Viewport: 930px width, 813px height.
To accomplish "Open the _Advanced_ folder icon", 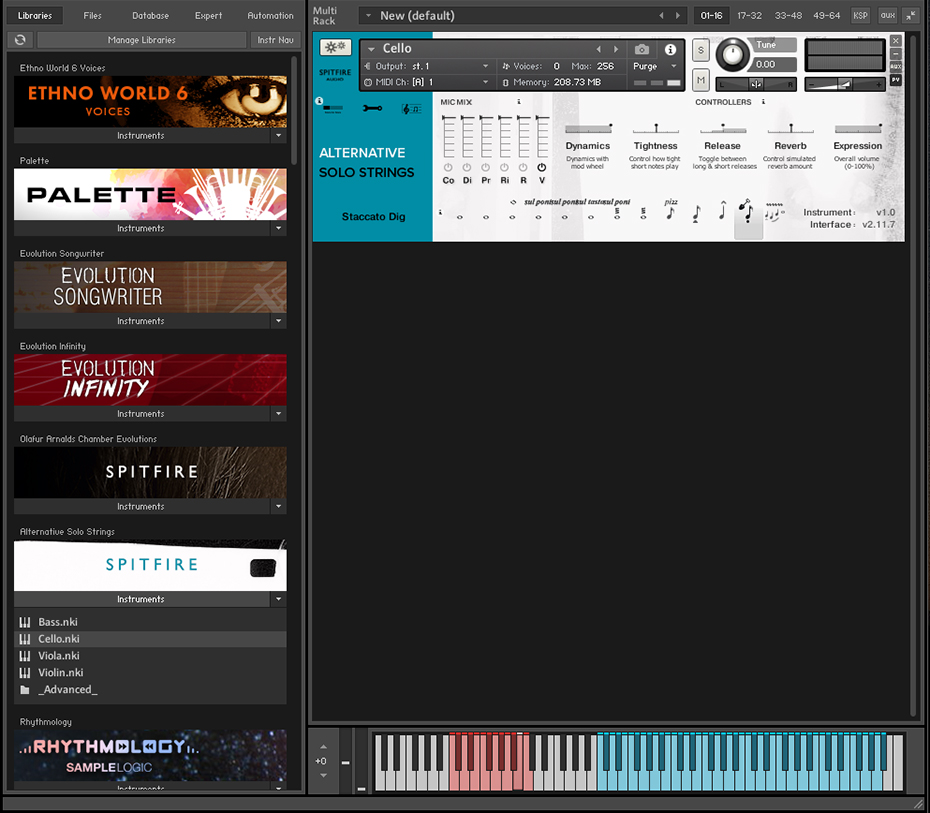I will click(25, 690).
